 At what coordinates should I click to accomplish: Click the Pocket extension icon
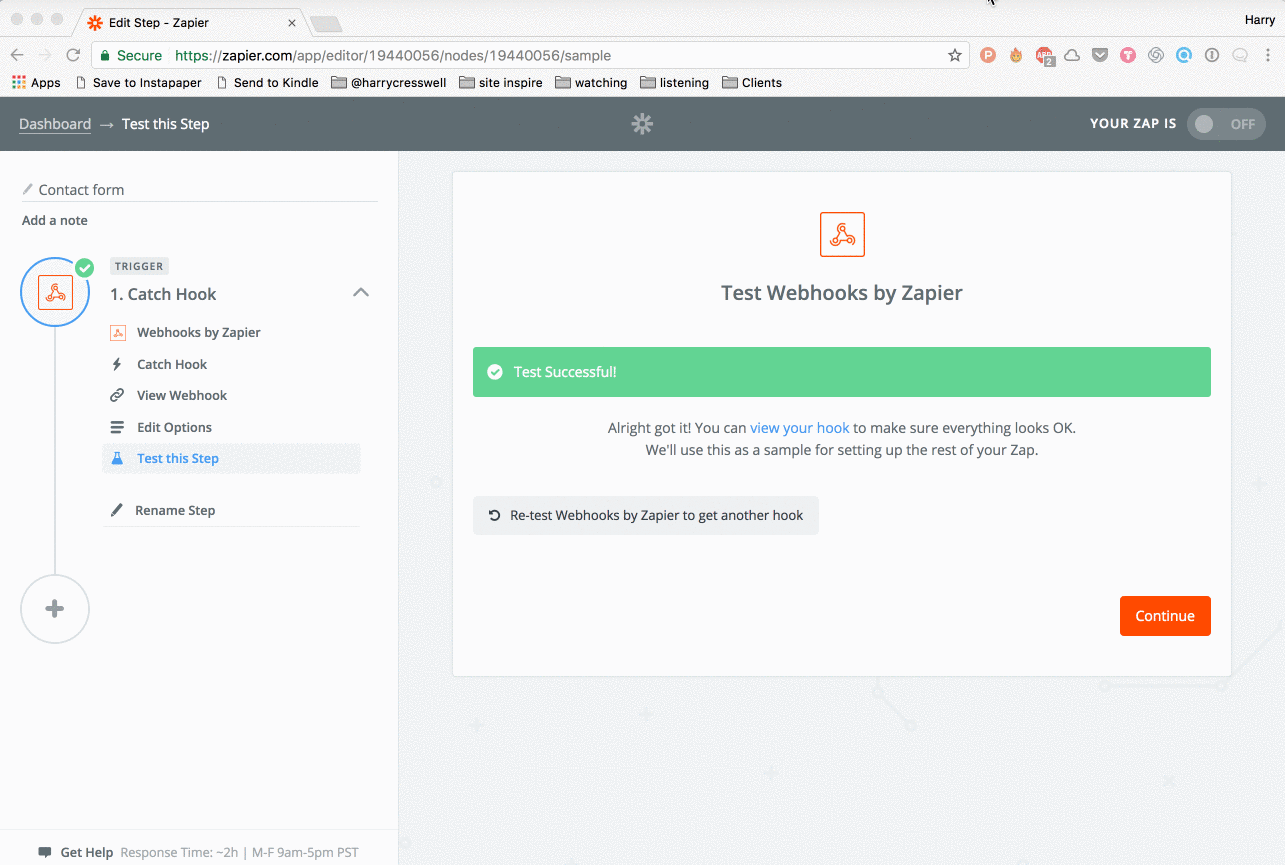pyautogui.click(x=1100, y=55)
